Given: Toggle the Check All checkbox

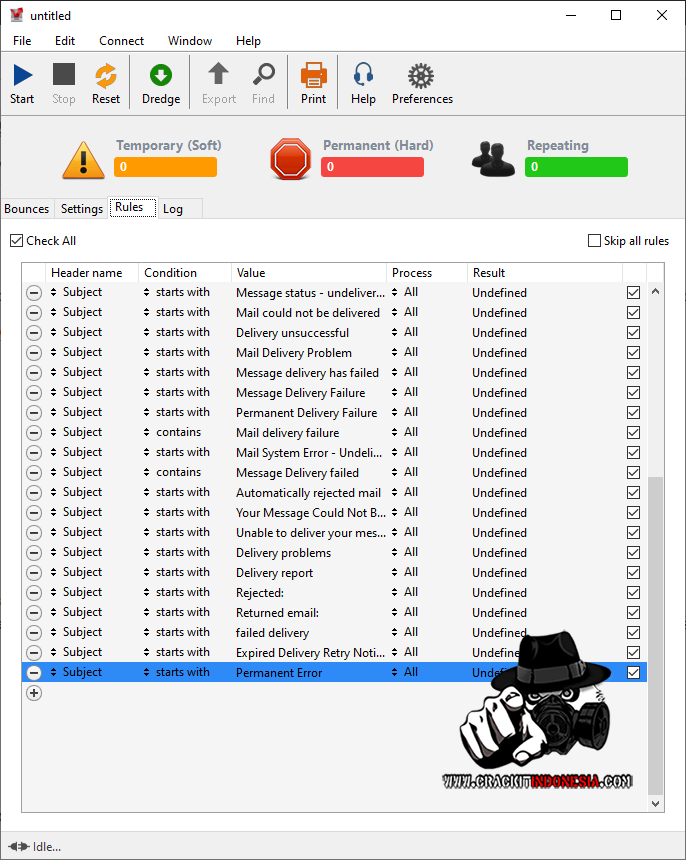Looking at the screenshot, I should pyautogui.click(x=17, y=241).
